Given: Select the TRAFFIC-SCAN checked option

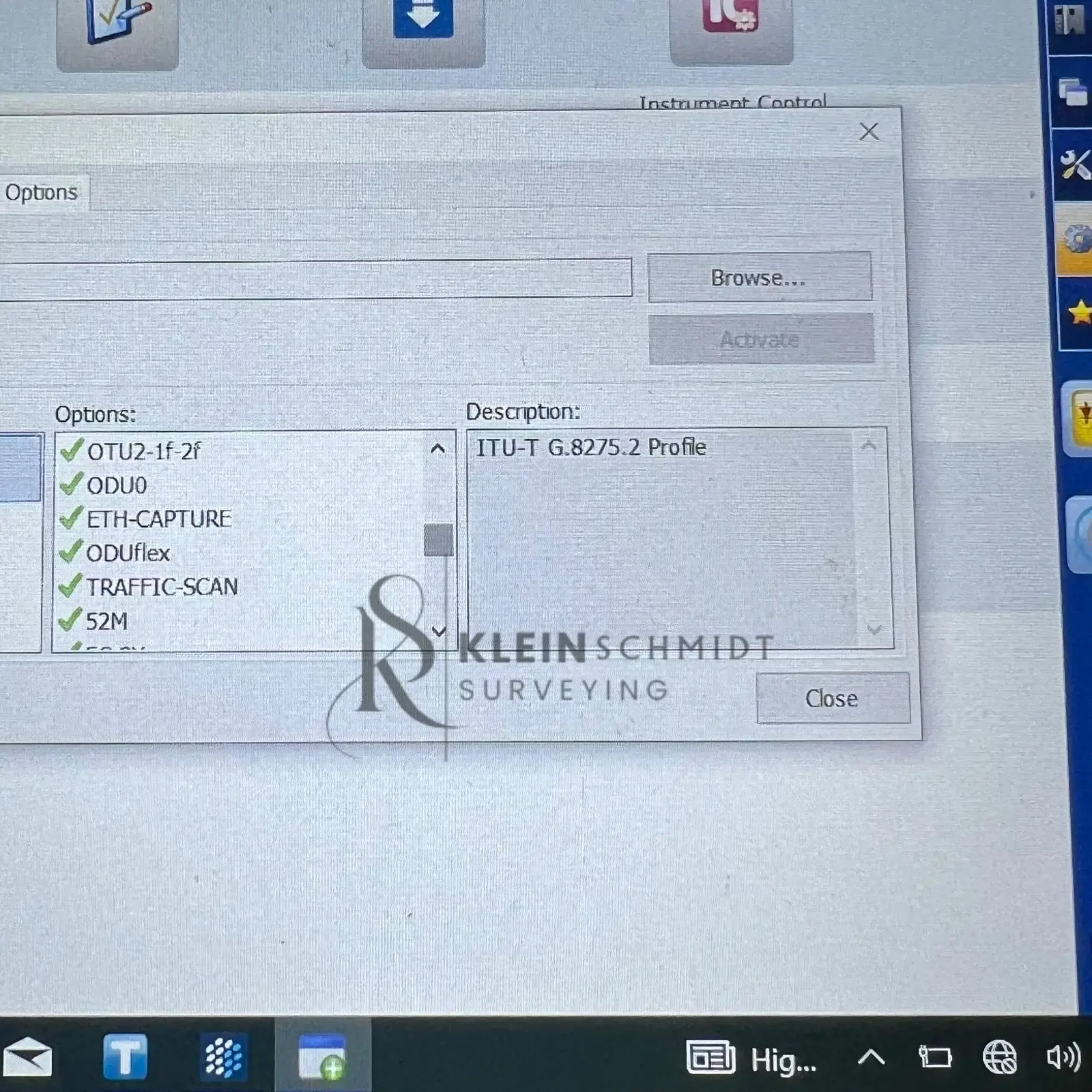Looking at the screenshot, I should point(161,587).
